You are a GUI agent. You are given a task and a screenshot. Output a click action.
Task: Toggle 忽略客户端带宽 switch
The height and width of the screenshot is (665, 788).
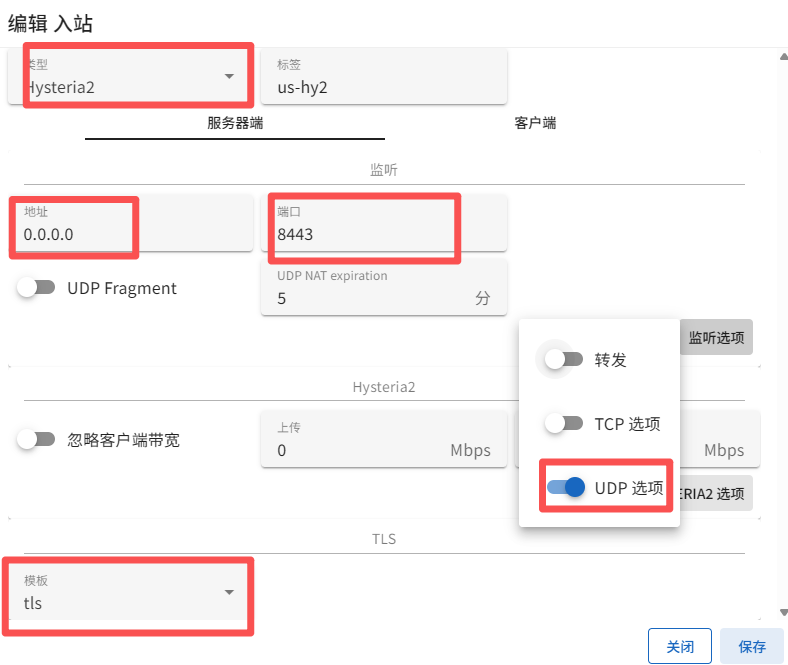click(36, 439)
